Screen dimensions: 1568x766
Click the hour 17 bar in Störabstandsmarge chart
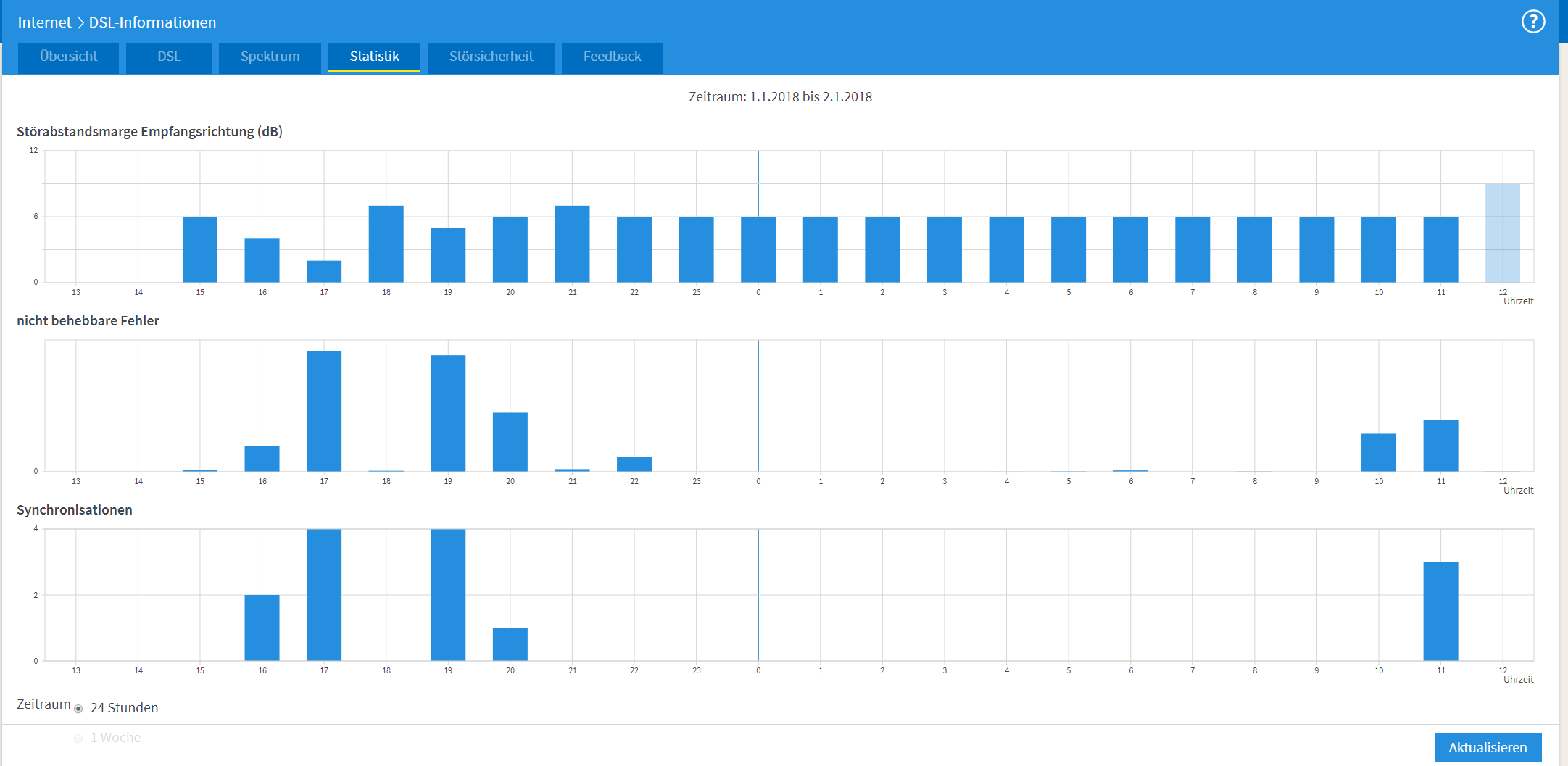324,272
